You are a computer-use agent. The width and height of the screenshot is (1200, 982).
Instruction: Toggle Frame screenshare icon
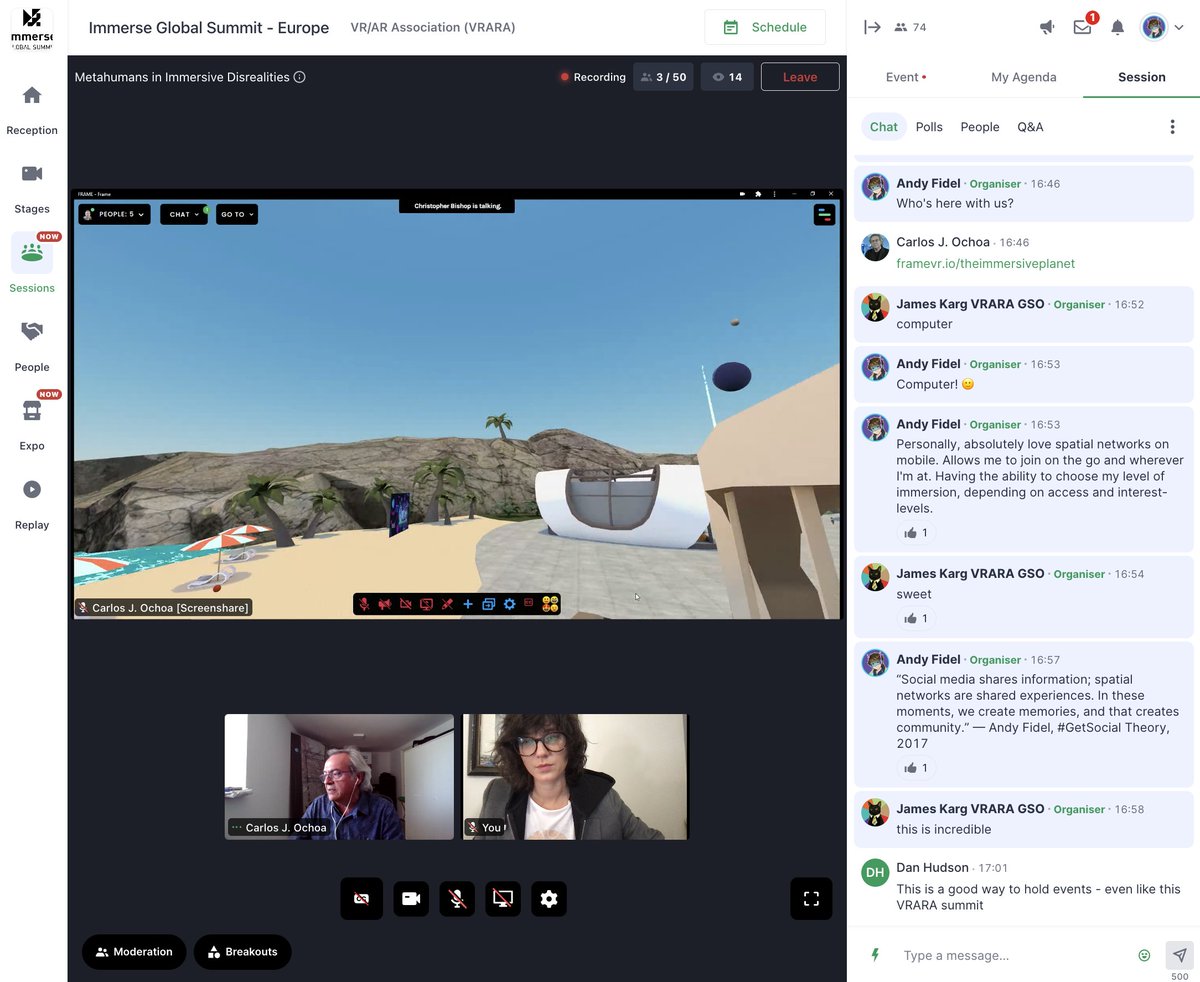pyautogui.click(x=426, y=604)
